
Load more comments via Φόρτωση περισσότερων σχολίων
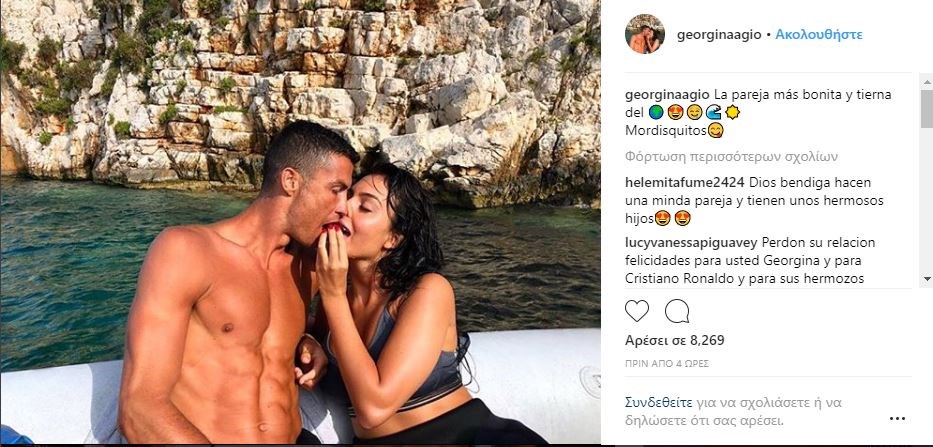(x=731, y=157)
